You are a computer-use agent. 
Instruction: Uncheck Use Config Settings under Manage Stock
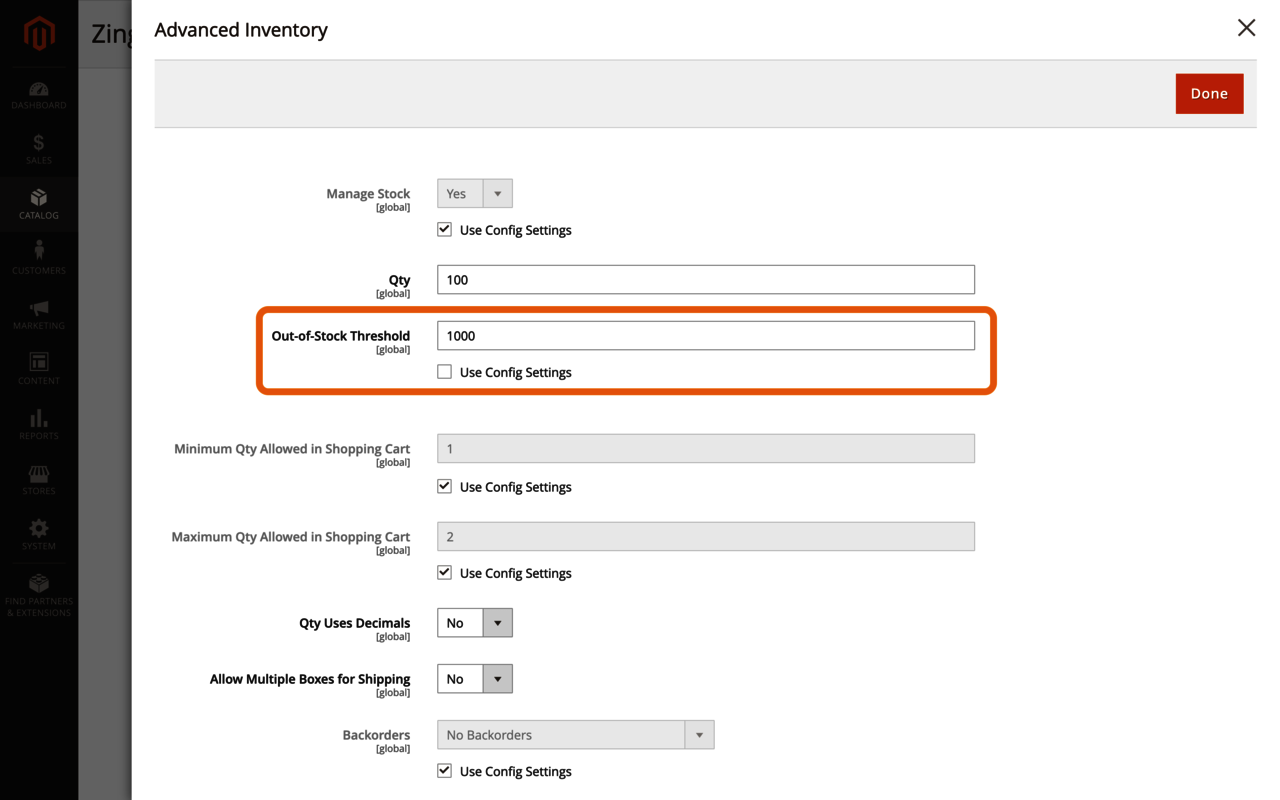[445, 230]
